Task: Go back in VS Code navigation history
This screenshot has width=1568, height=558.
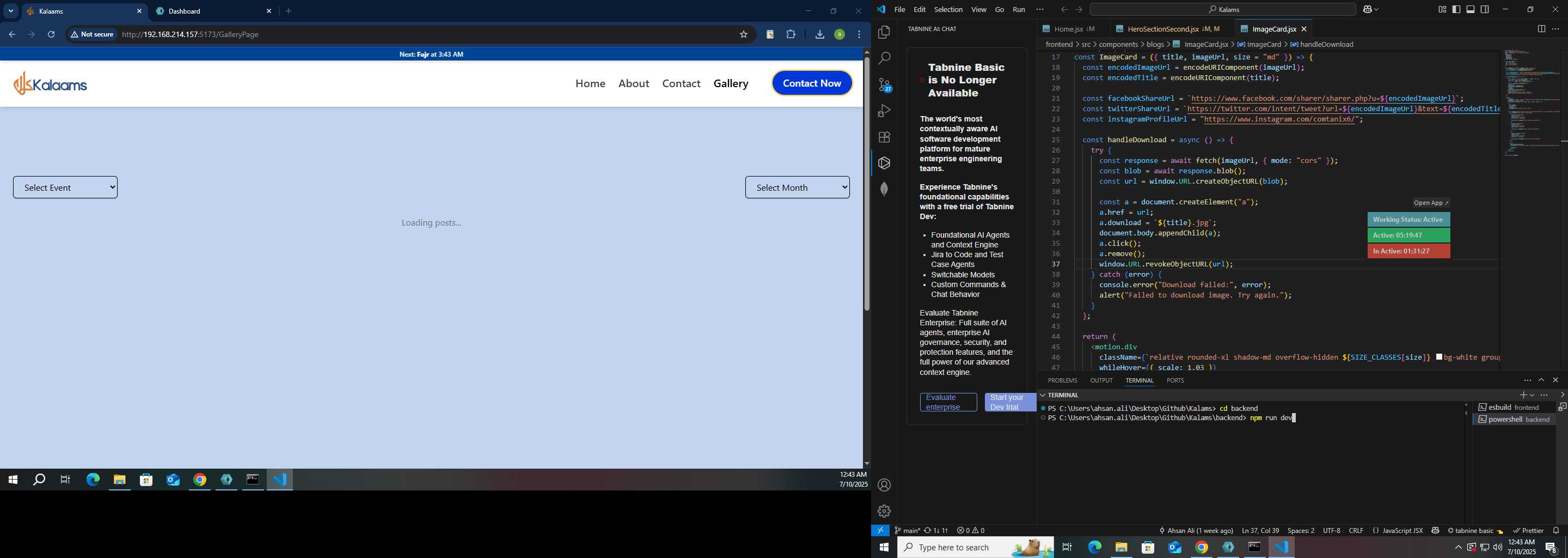Action: coord(1063,10)
